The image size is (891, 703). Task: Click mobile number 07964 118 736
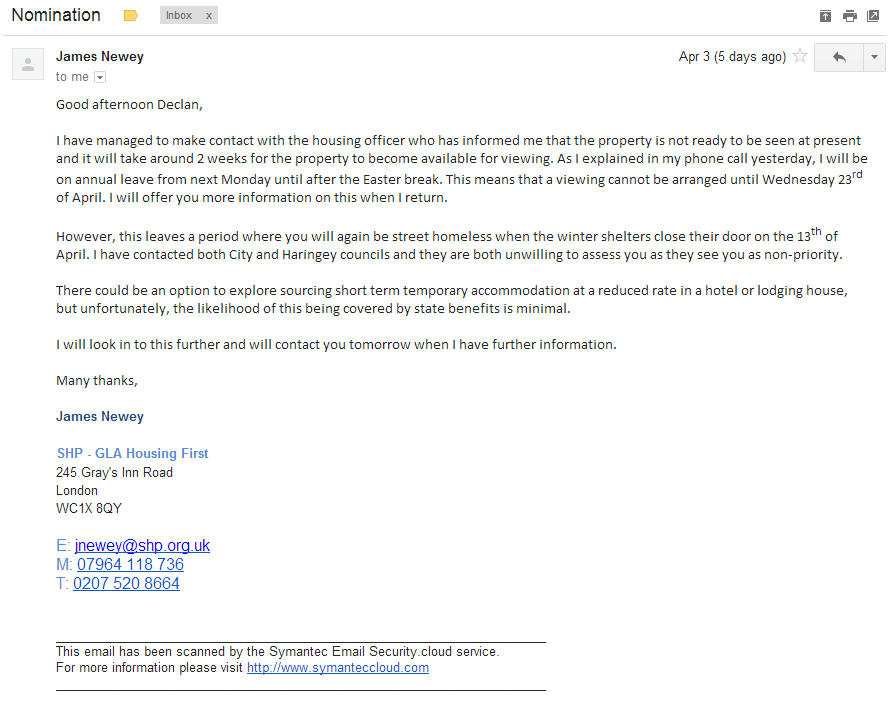pos(130,564)
